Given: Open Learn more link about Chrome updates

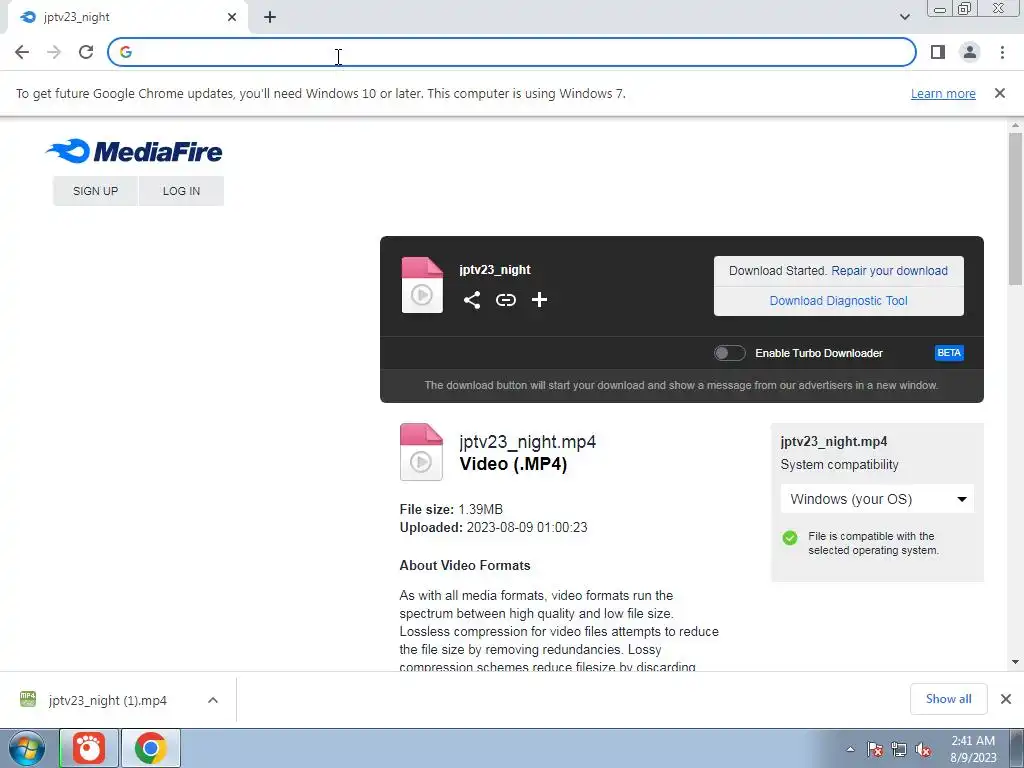Looking at the screenshot, I should point(943,93).
